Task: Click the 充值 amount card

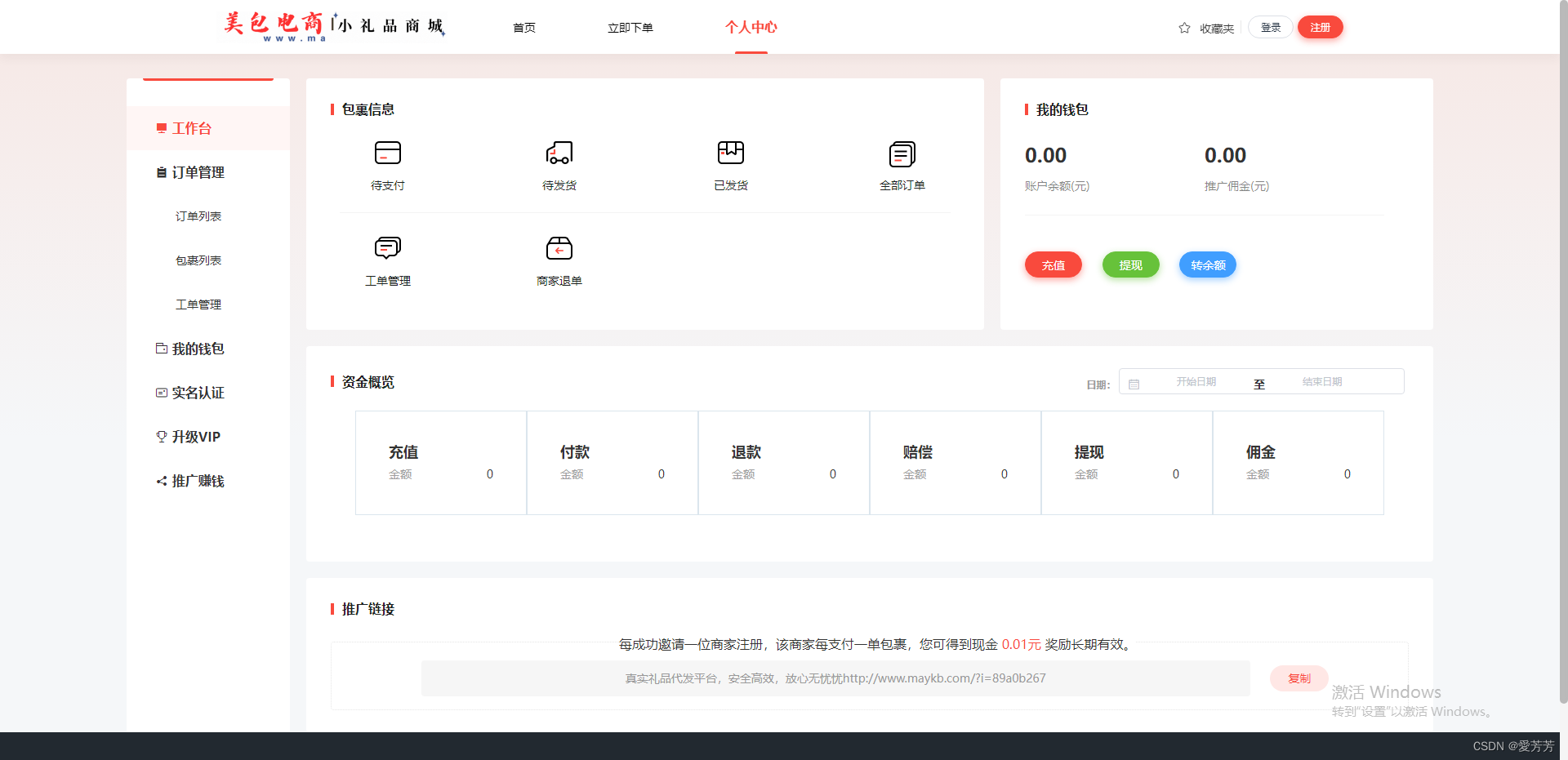Action: 441,463
